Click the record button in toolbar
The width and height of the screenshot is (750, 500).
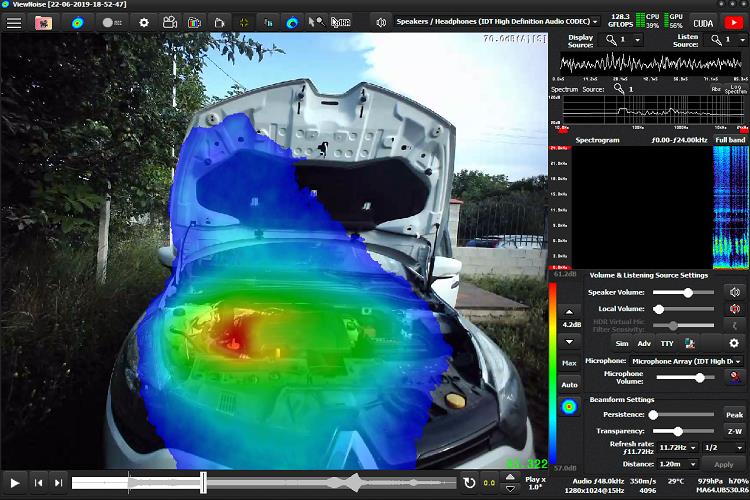(112, 22)
